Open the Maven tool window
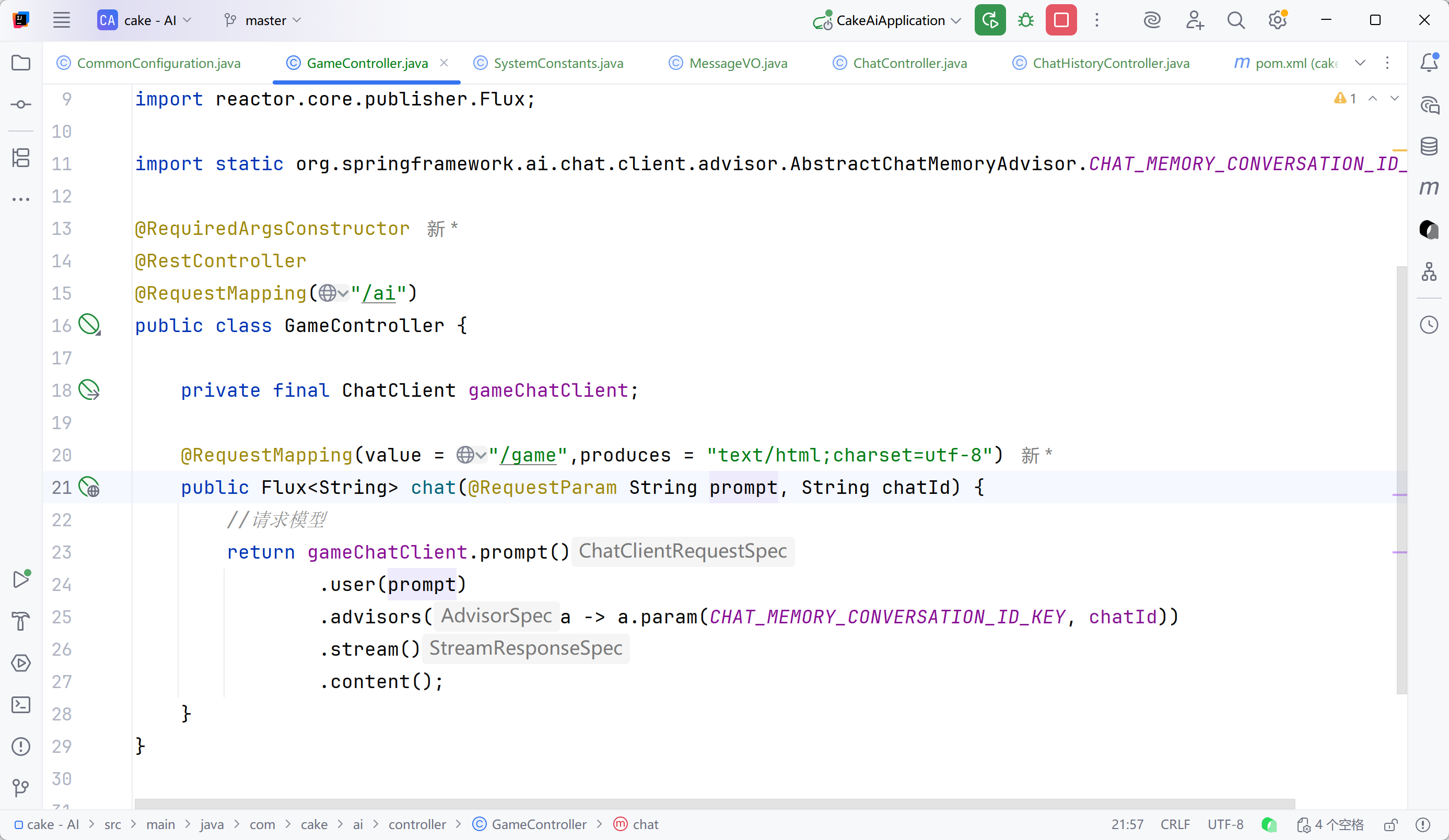This screenshot has width=1449, height=840. [1429, 188]
